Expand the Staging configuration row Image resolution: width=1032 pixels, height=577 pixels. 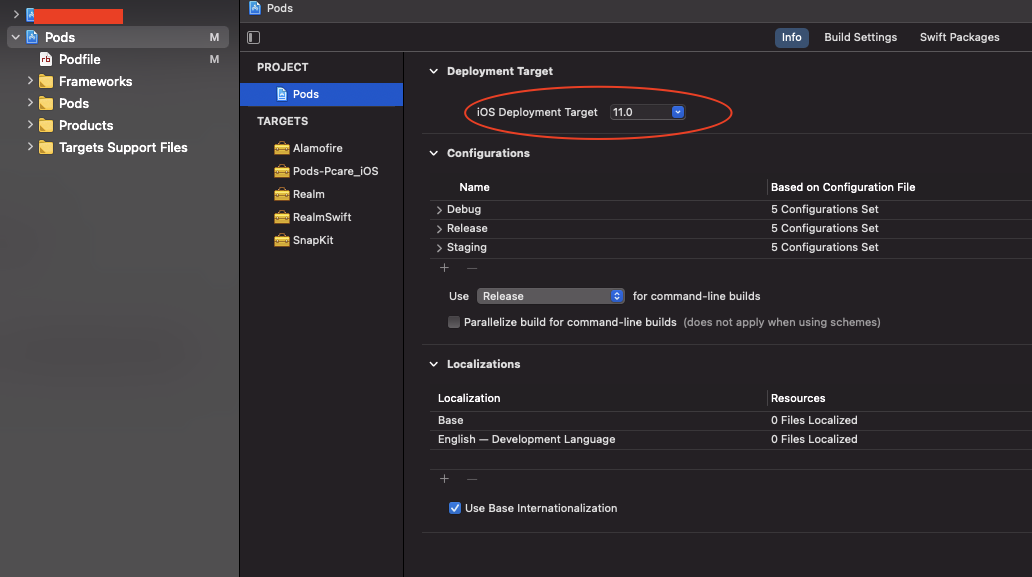437,247
